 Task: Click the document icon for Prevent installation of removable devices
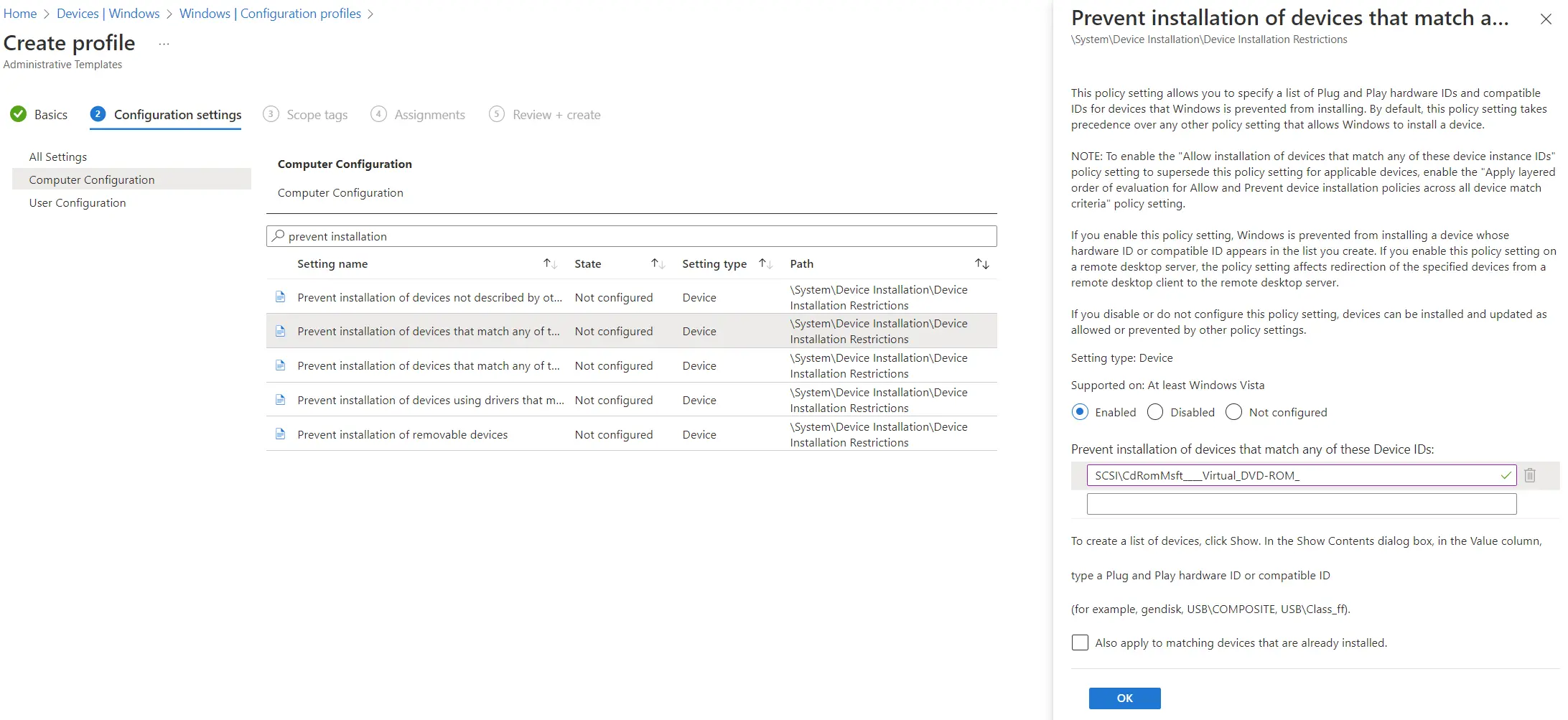click(281, 434)
